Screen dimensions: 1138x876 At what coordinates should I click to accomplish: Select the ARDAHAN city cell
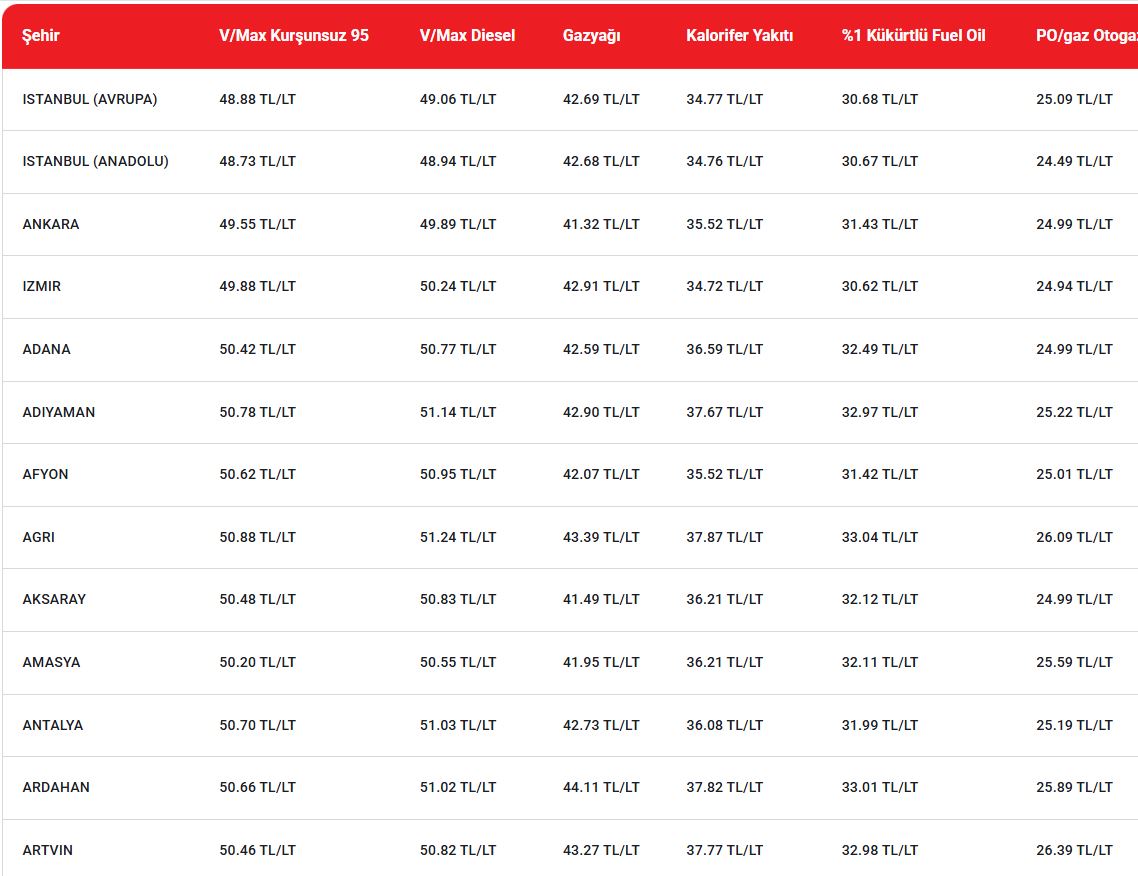click(x=56, y=787)
